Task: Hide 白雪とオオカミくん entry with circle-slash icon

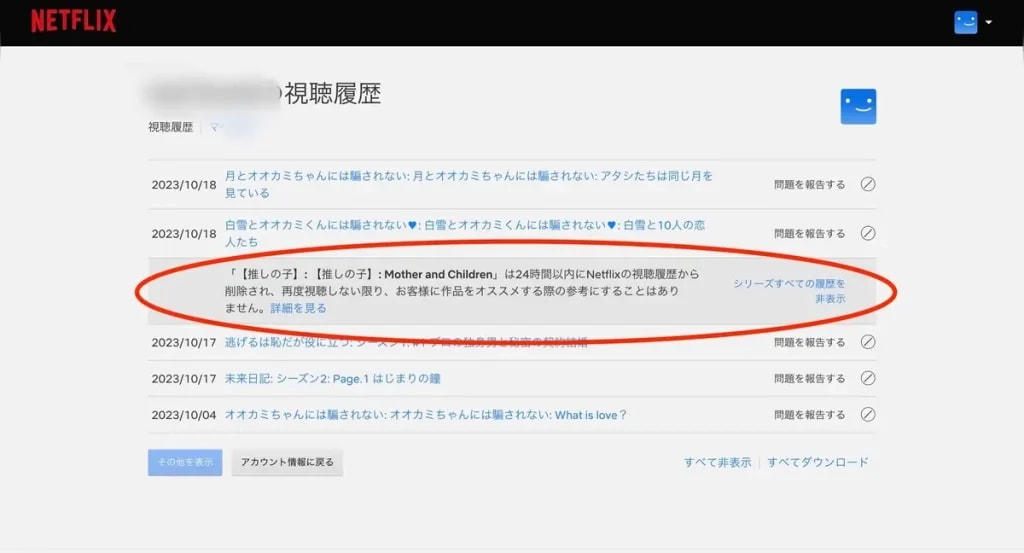Action: coord(868,233)
